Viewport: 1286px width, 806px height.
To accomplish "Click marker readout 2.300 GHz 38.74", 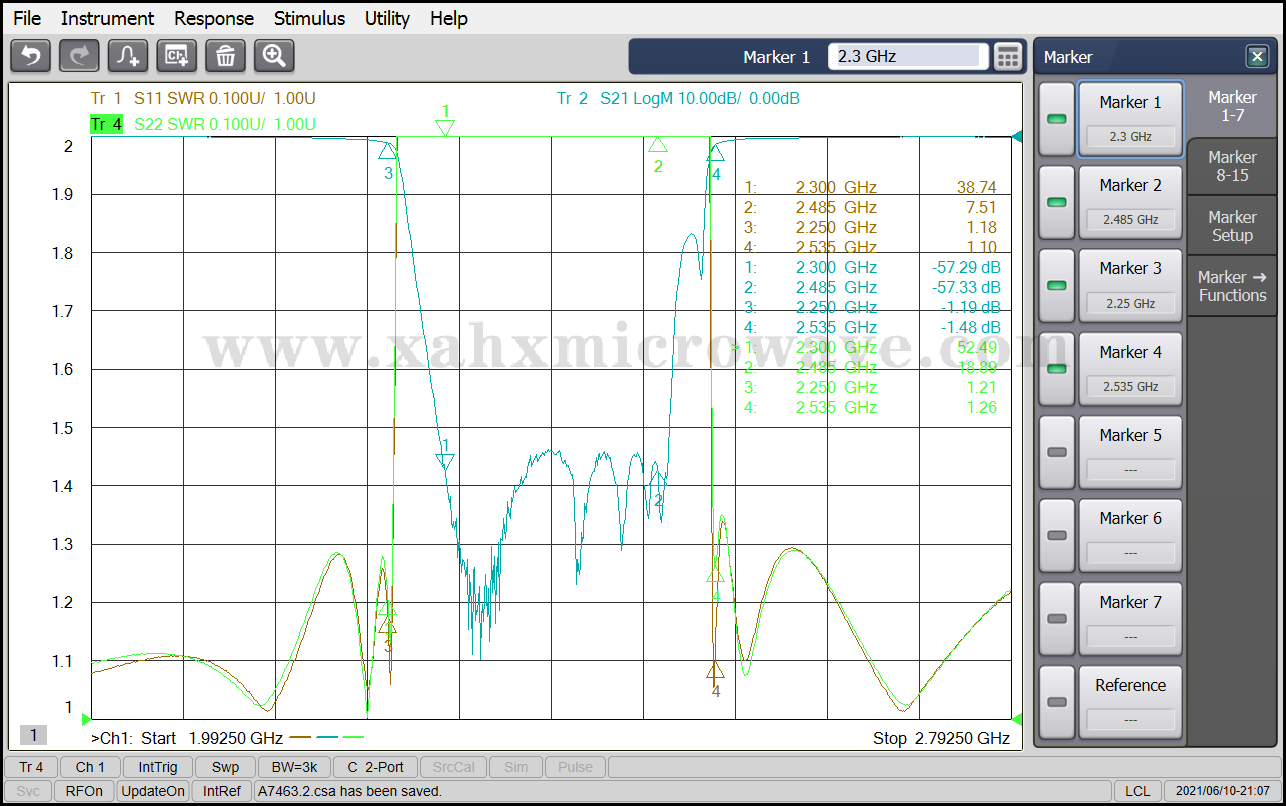I will click(x=871, y=187).
